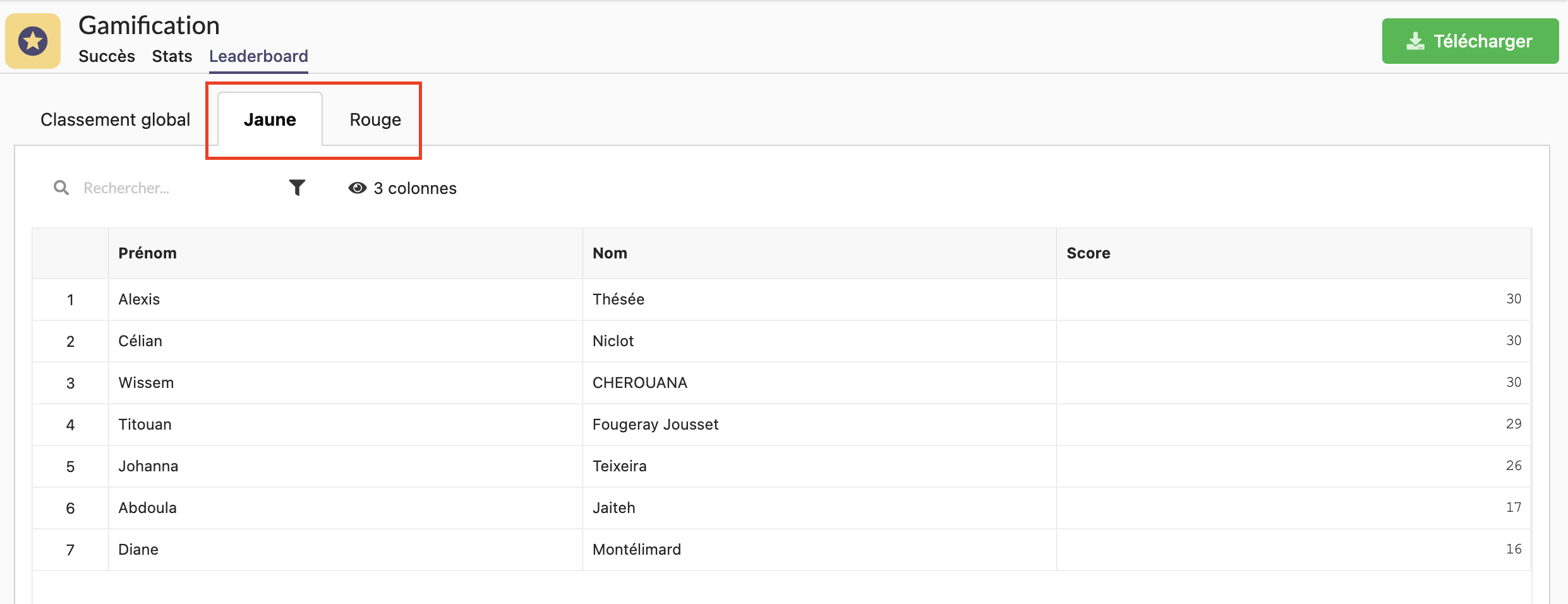Click the filter funnel icon
The width and height of the screenshot is (1568, 604).
(297, 188)
